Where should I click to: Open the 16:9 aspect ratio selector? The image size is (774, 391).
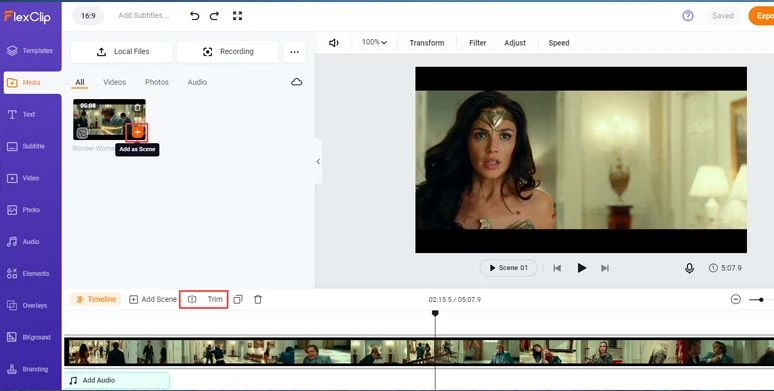[x=88, y=16]
